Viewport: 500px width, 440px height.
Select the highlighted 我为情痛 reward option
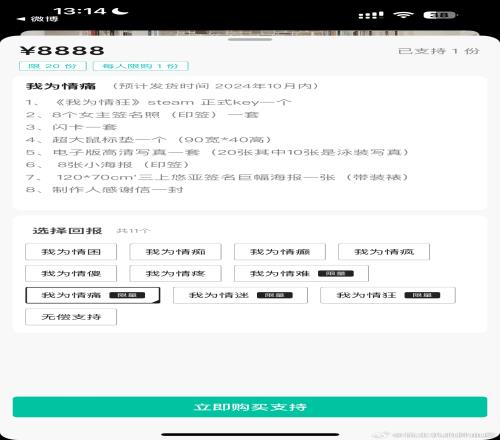pyautogui.click(x=93, y=295)
